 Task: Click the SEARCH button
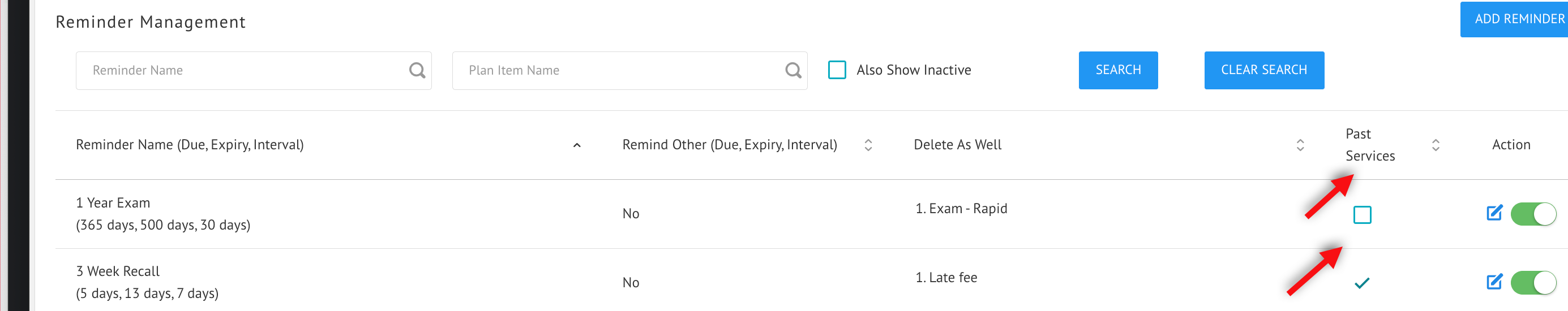tap(1118, 71)
